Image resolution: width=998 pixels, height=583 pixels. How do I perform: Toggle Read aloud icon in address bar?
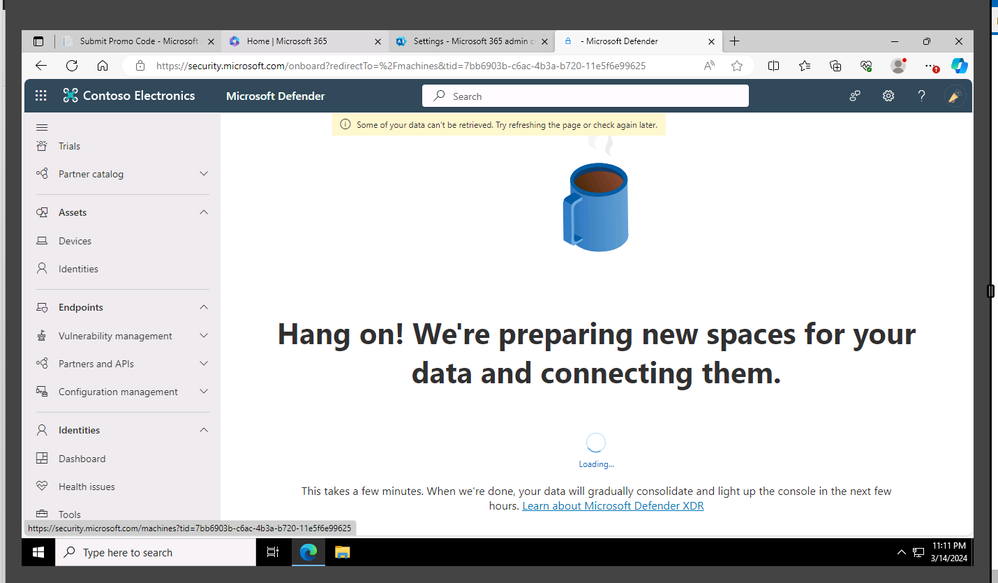[x=709, y=66]
